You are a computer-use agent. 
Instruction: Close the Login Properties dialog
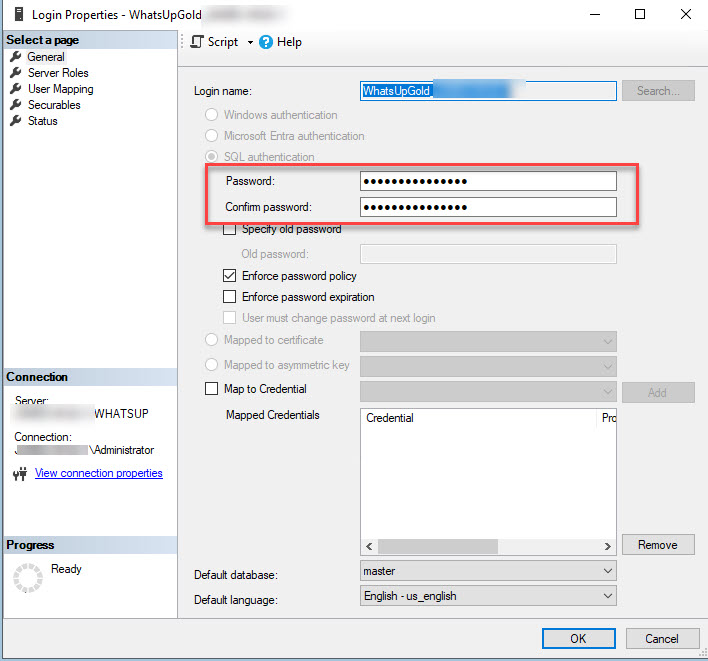point(686,14)
